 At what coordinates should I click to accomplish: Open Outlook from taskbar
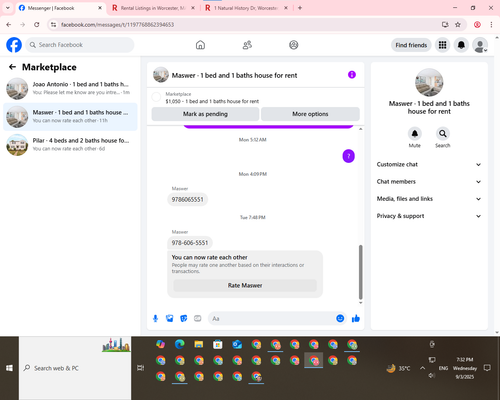click(x=237, y=344)
